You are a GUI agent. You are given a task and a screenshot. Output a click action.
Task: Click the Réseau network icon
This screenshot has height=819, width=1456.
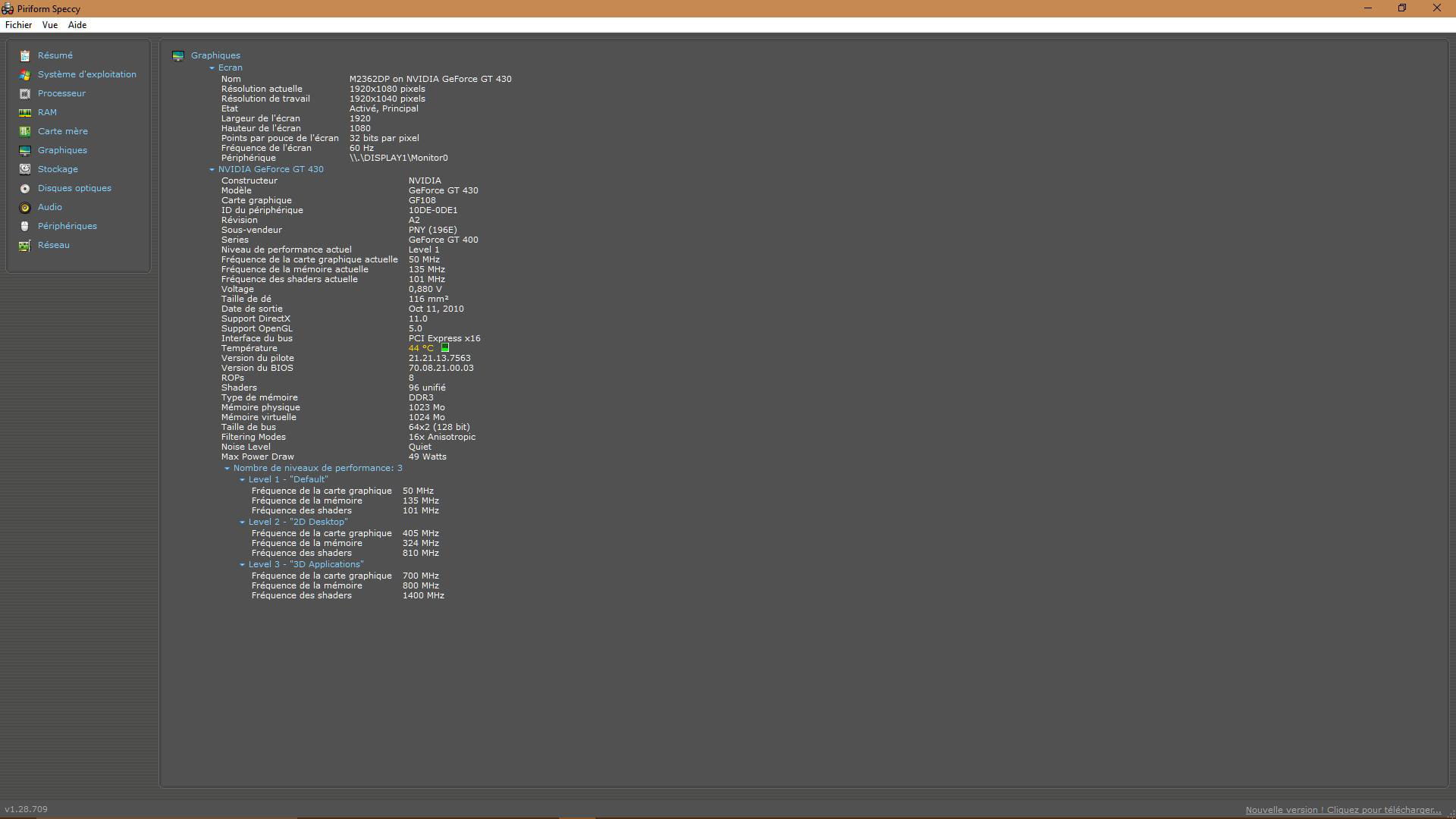[x=25, y=246]
